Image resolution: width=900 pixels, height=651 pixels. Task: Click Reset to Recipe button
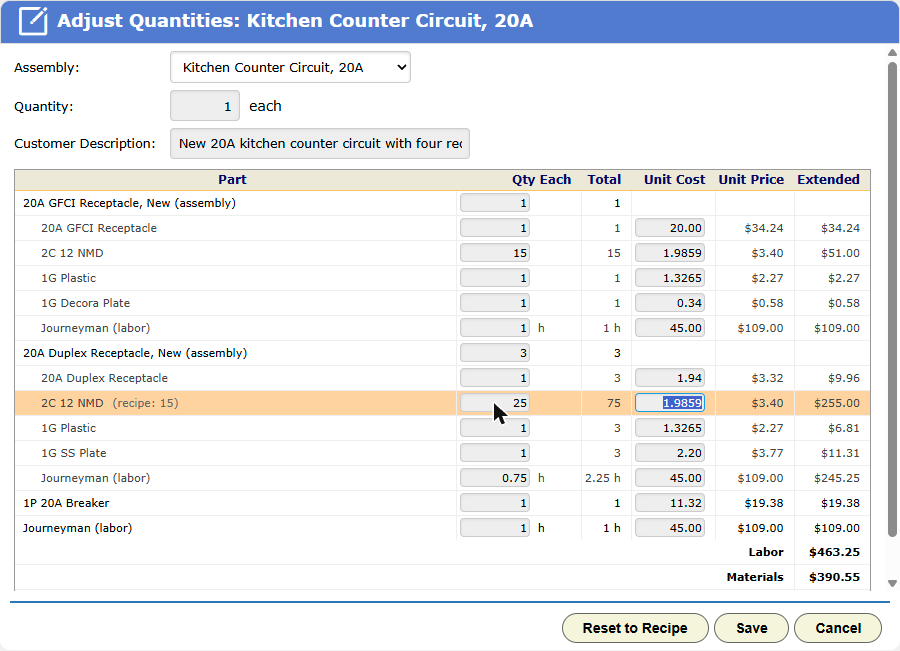pyautogui.click(x=635, y=628)
